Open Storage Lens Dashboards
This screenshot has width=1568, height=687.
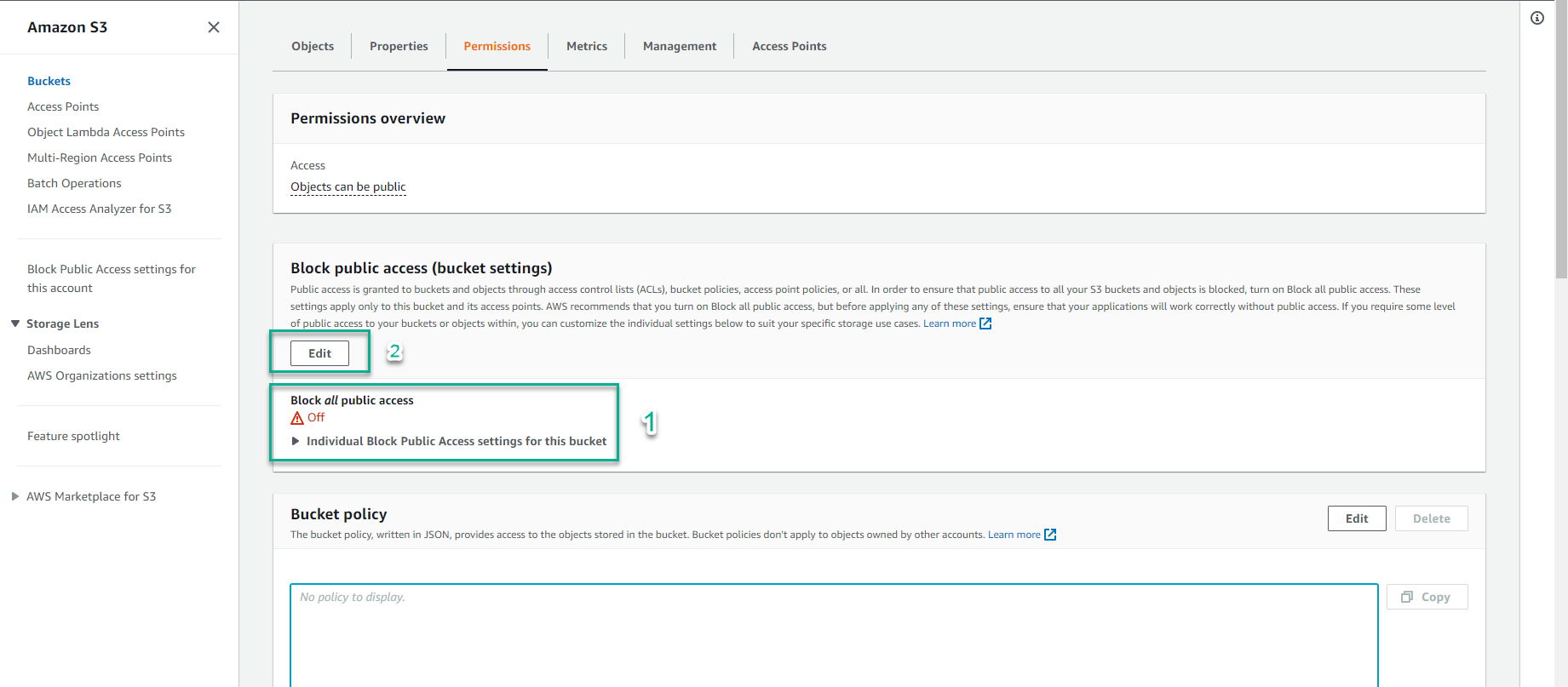coord(59,350)
